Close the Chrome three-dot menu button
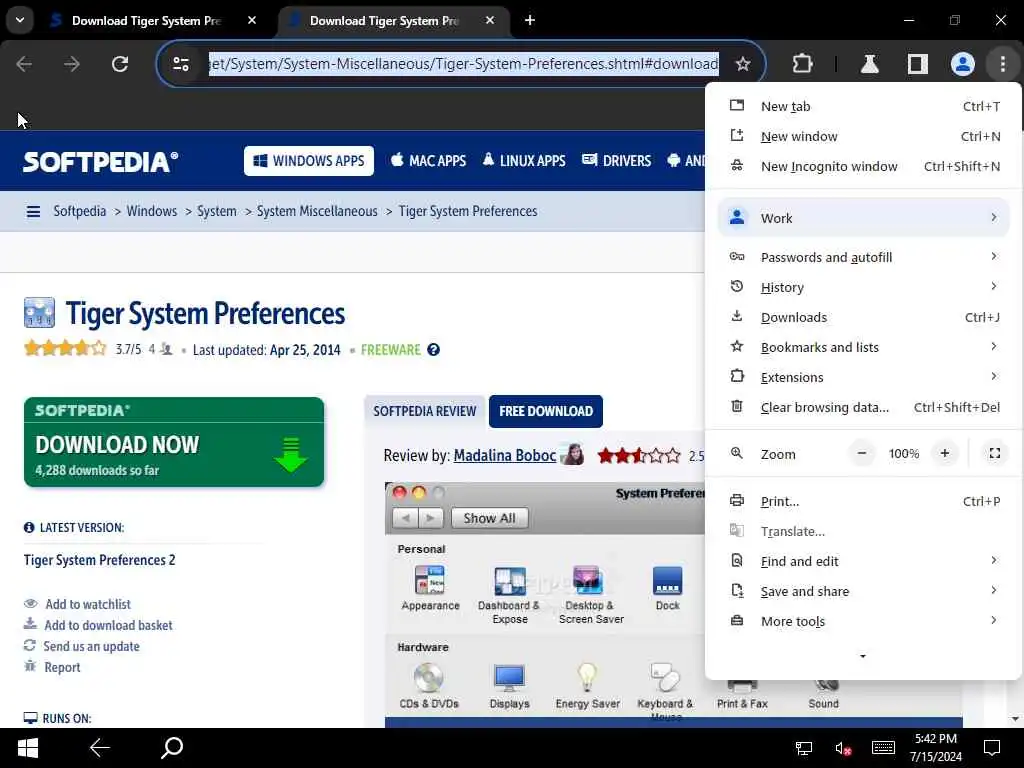The image size is (1024, 768). pyautogui.click(x=1002, y=64)
